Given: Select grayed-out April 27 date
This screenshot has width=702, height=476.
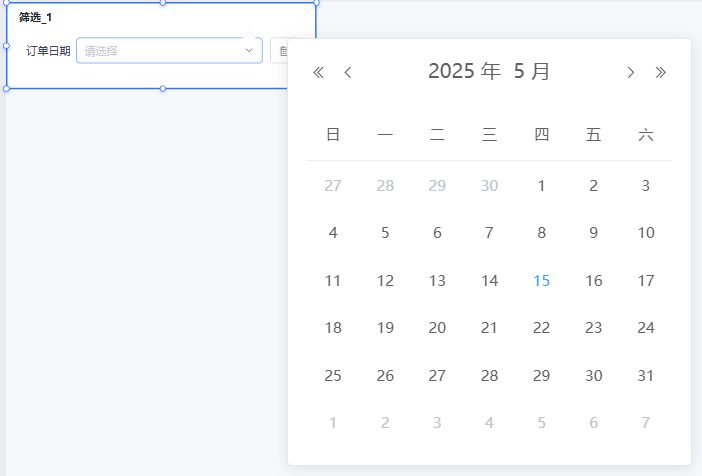Looking at the screenshot, I should [333, 185].
